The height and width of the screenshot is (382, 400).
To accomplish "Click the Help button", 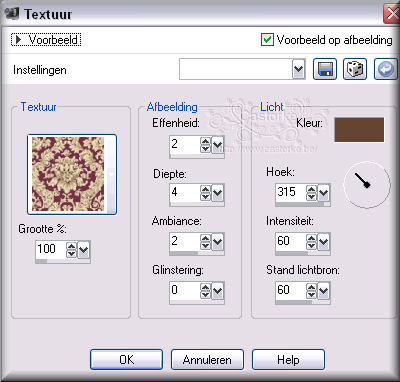I will click(x=288, y=359).
